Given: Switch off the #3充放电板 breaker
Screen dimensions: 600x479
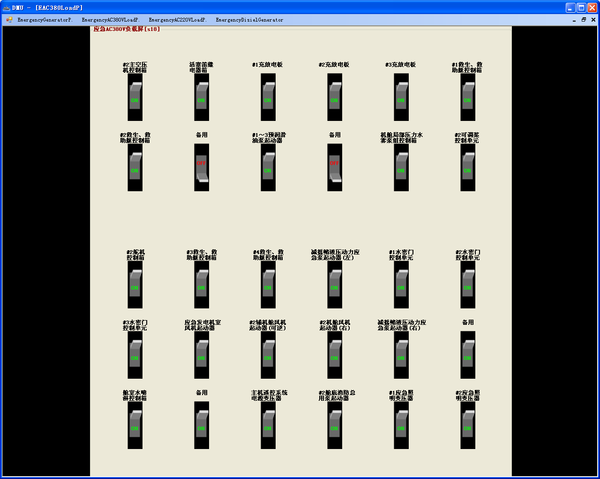Looking at the screenshot, I should tap(400, 98).
